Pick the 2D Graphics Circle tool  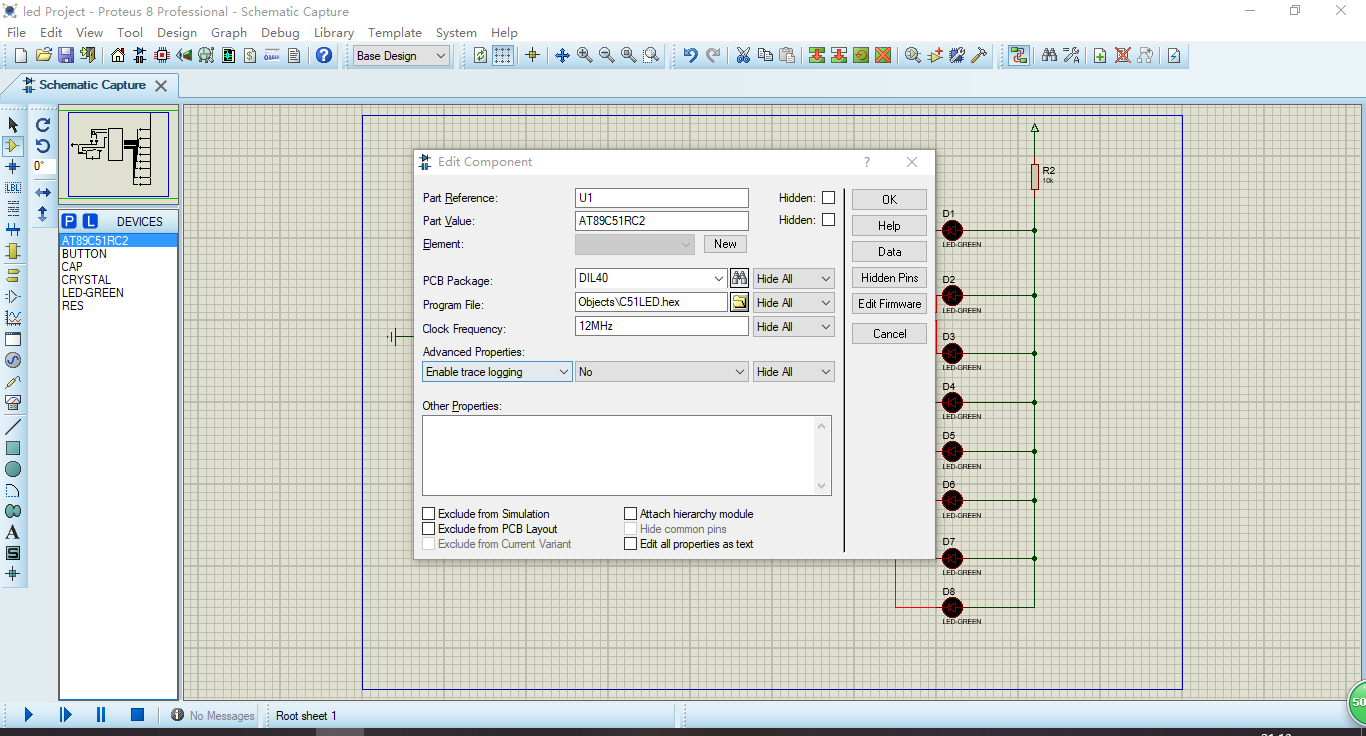tap(13, 469)
